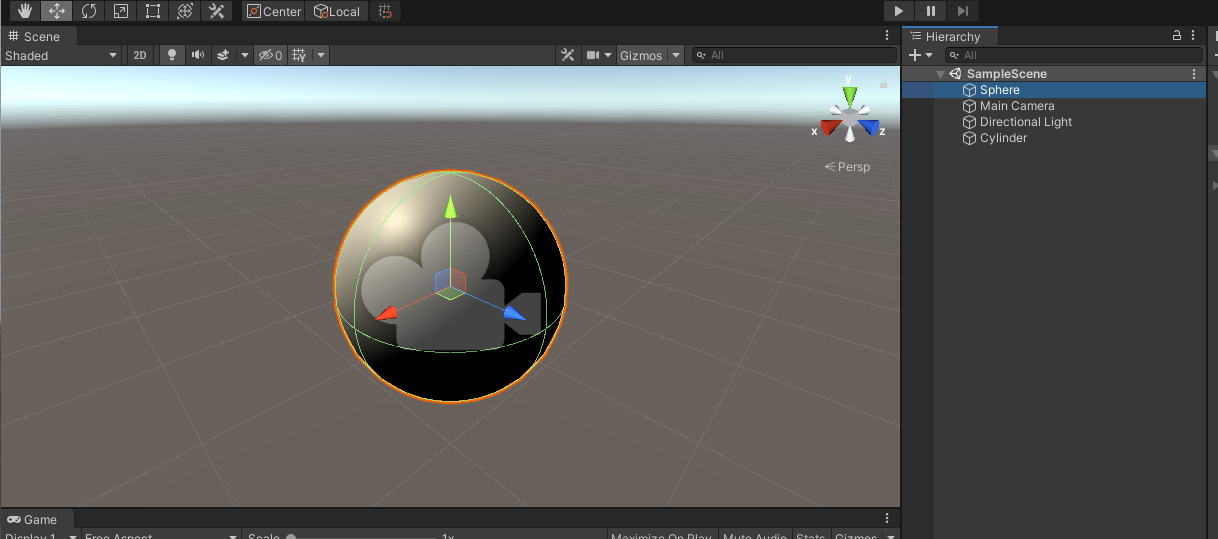Click the red X axis gizmo cone
The image size is (1218, 539).
831,128
